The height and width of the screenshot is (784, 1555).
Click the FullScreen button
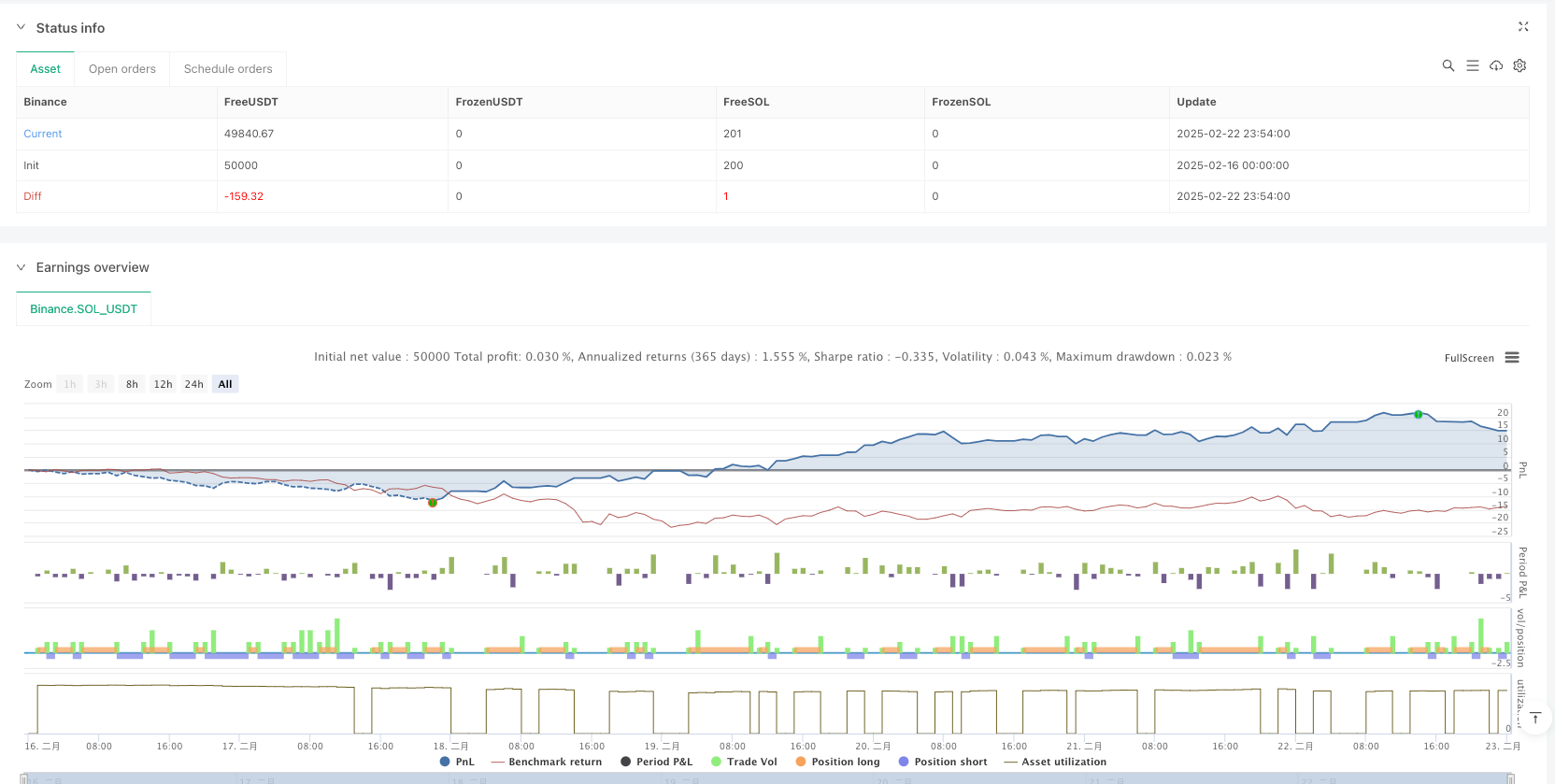[1469, 358]
